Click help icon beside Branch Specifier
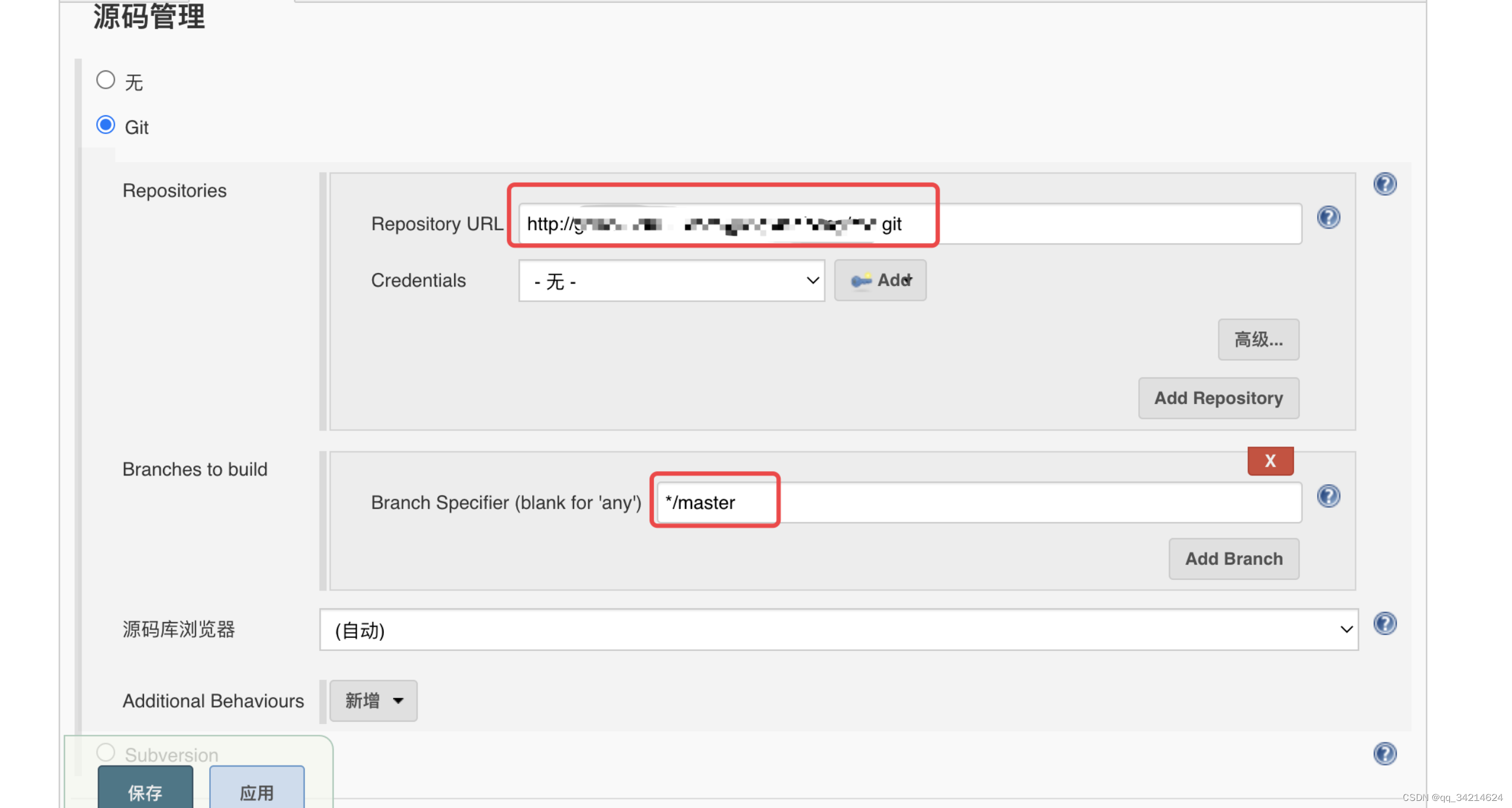Image resolution: width=1512 pixels, height=808 pixels. coord(1328,496)
